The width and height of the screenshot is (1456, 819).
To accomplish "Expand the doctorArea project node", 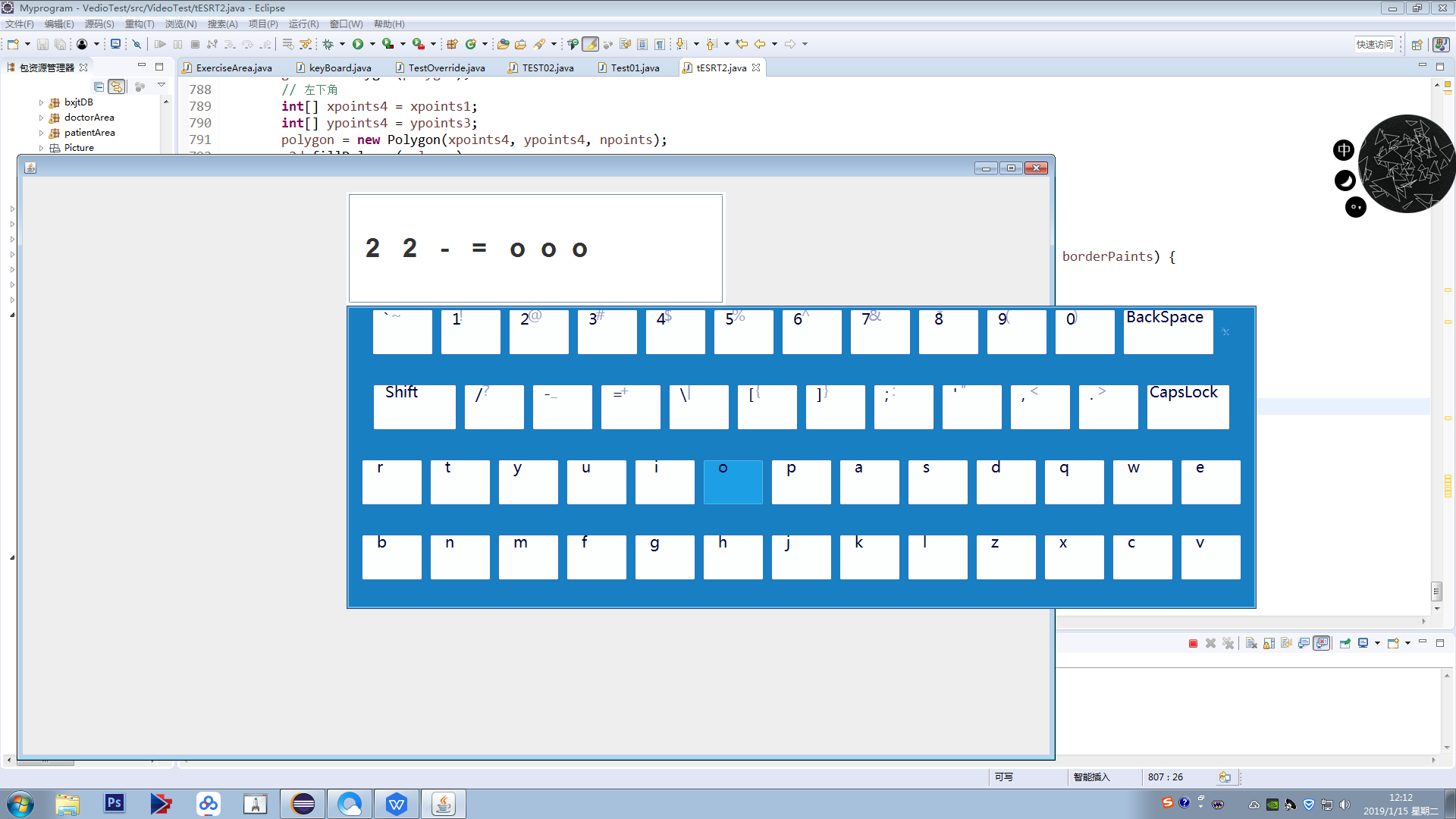I will coord(41,118).
